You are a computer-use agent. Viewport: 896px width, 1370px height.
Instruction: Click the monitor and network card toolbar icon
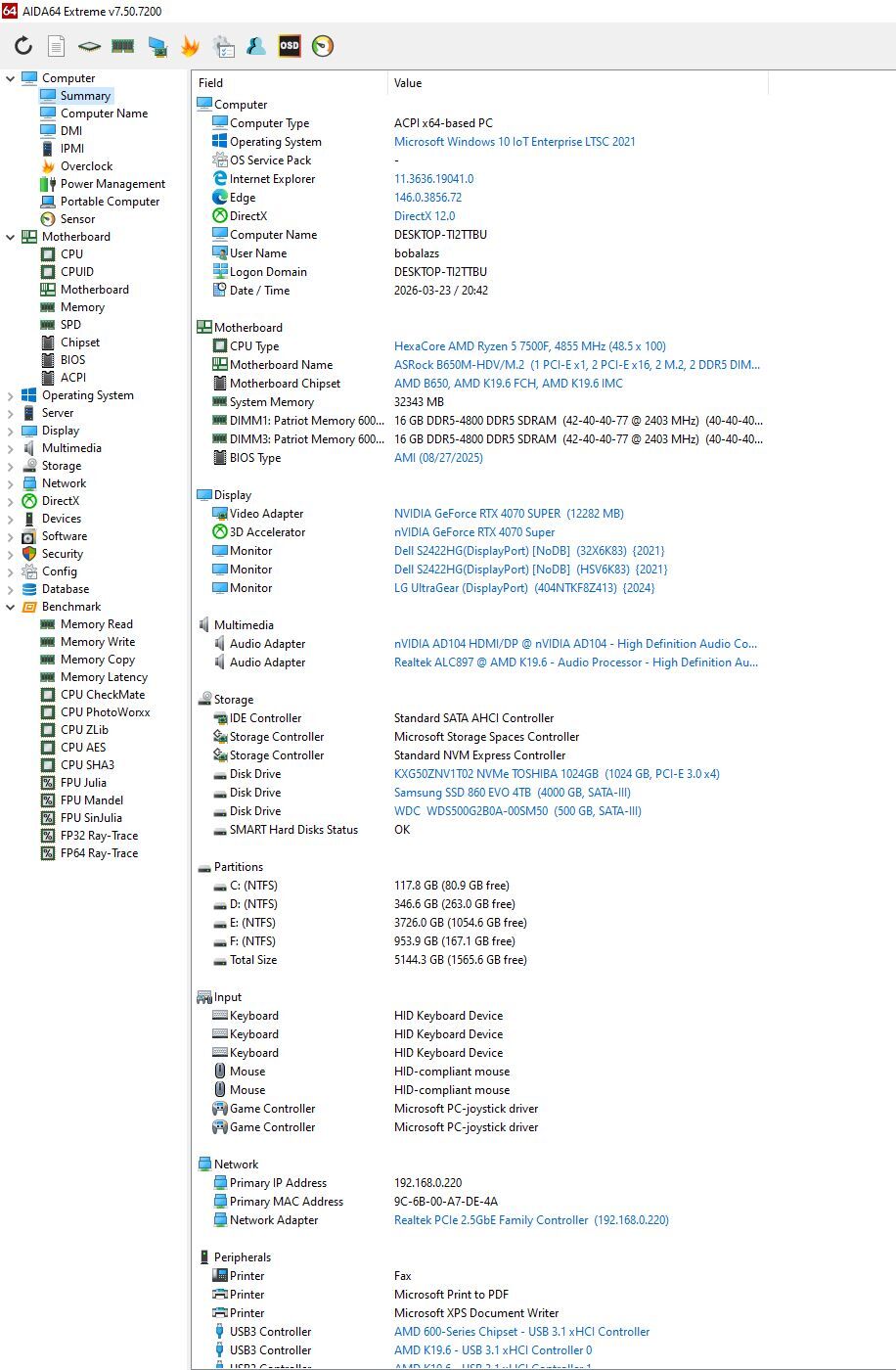tap(157, 46)
